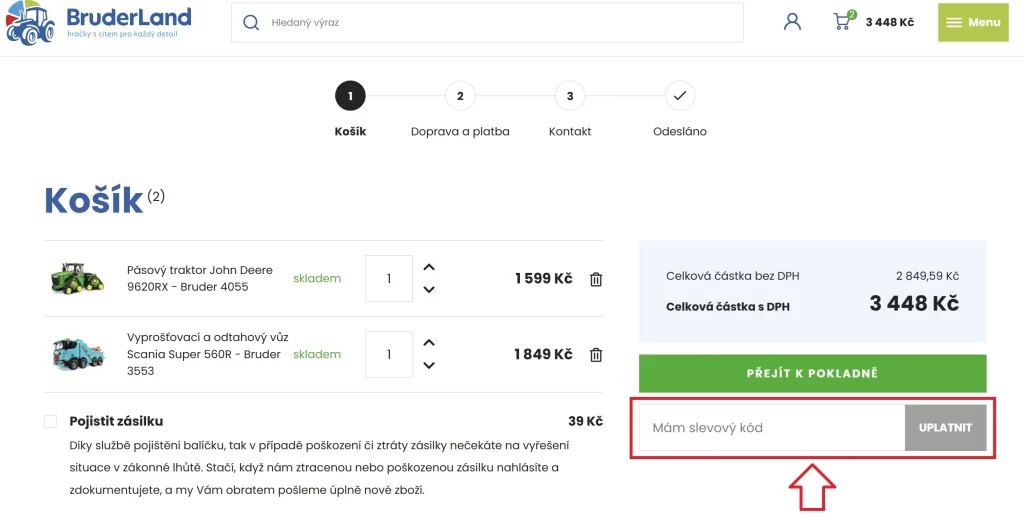Remove Scania Super 560R with trash icon
1024x516 pixels.
[596, 355]
